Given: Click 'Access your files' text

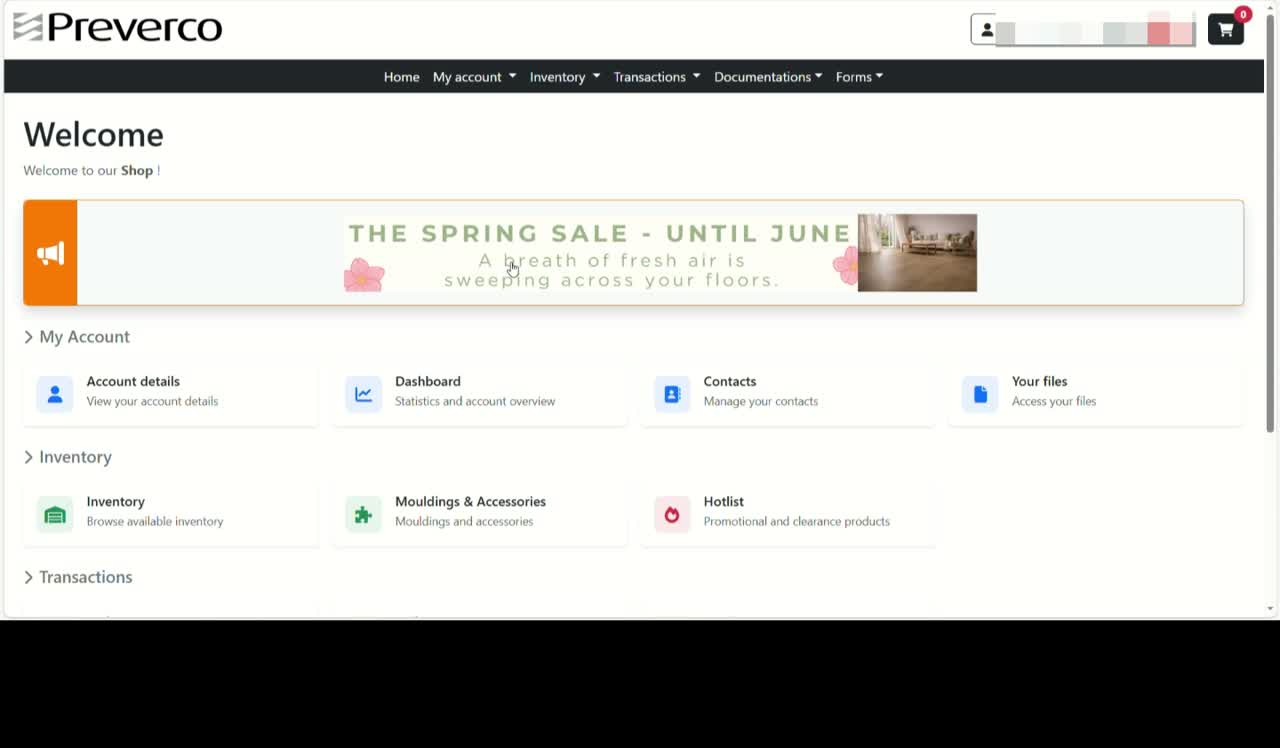Looking at the screenshot, I should click(1053, 401).
